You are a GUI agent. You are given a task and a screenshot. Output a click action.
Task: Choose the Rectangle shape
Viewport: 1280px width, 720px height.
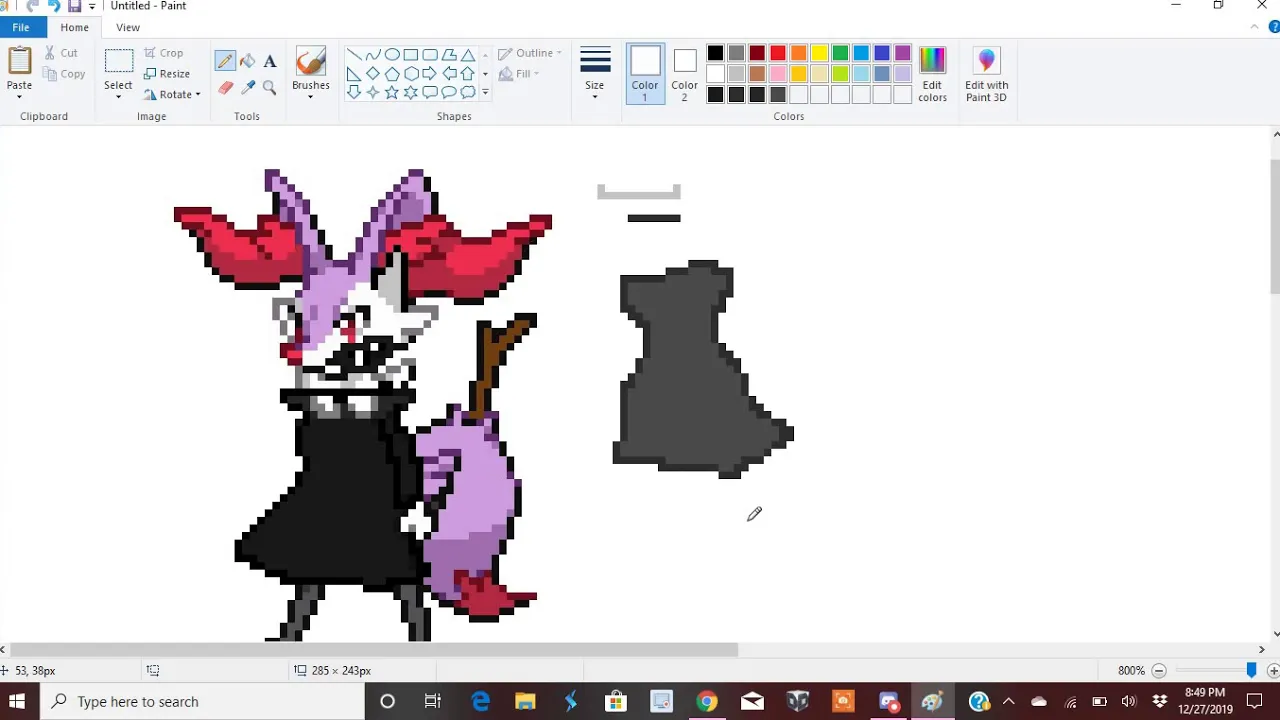tap(411, 55)
